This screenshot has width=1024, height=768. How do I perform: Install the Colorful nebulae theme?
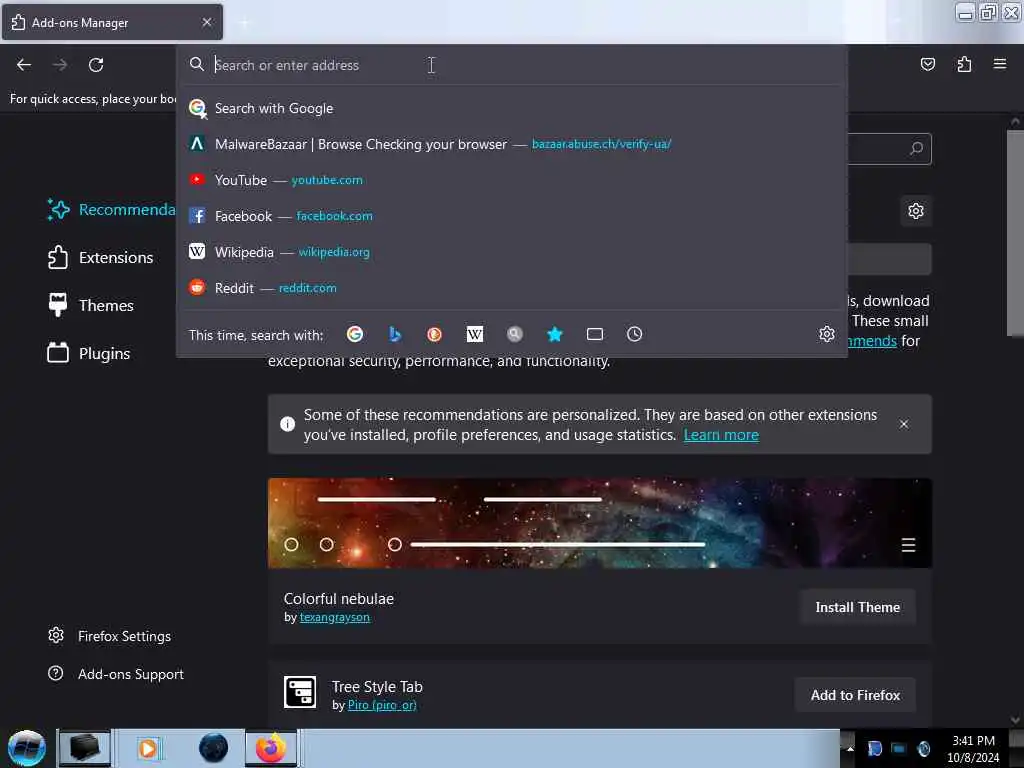tap(857, 607)
